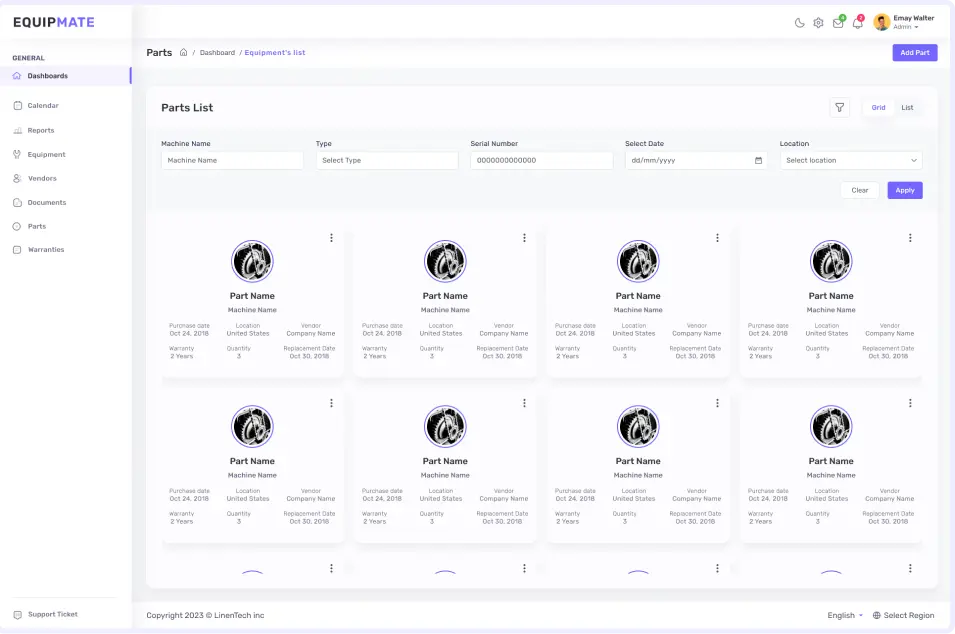Expand the Select location dropdown
Screen dimensions: 955x634
coord(851,160)
